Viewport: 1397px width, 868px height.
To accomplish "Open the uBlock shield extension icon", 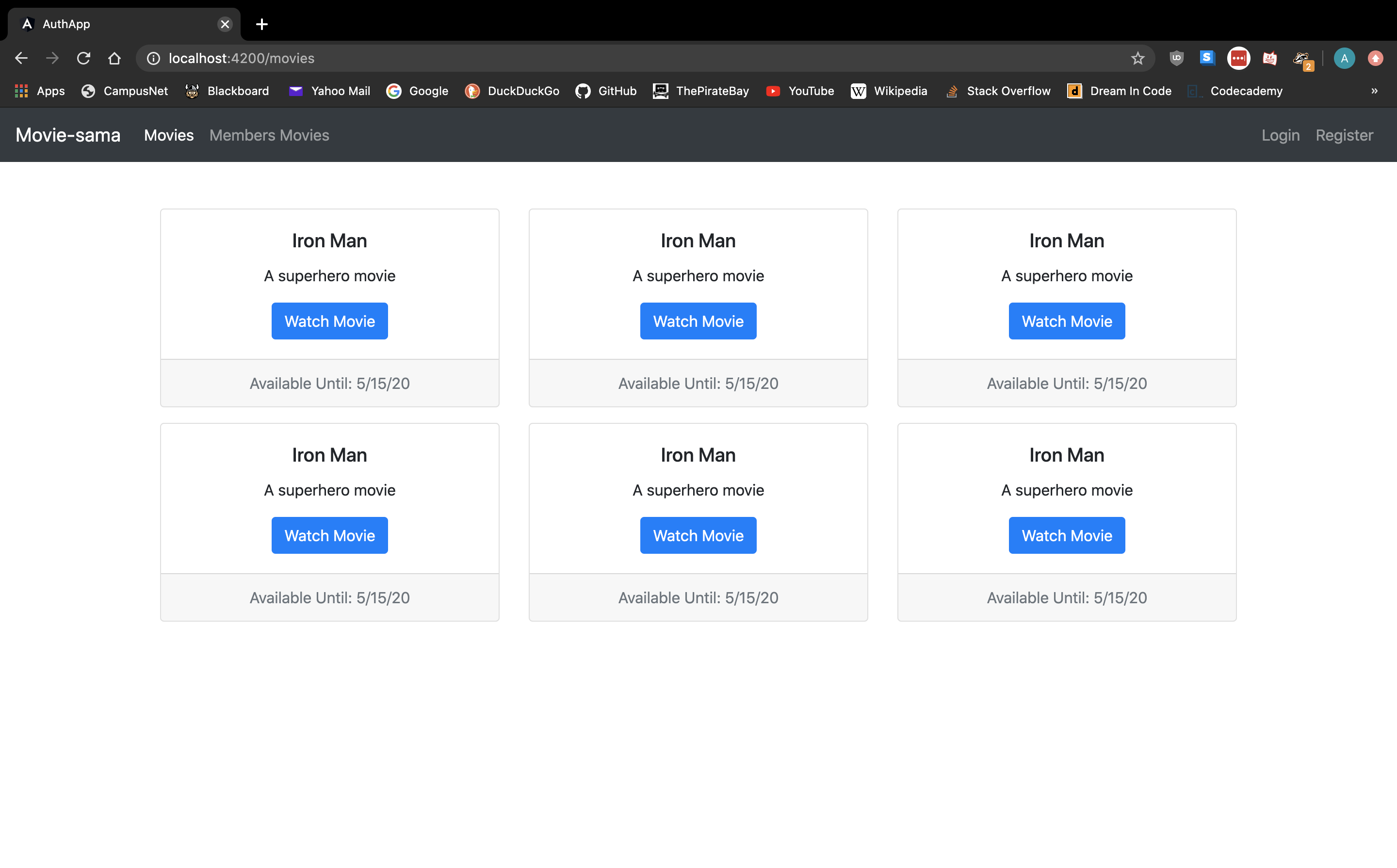I will coord(1176,58).
